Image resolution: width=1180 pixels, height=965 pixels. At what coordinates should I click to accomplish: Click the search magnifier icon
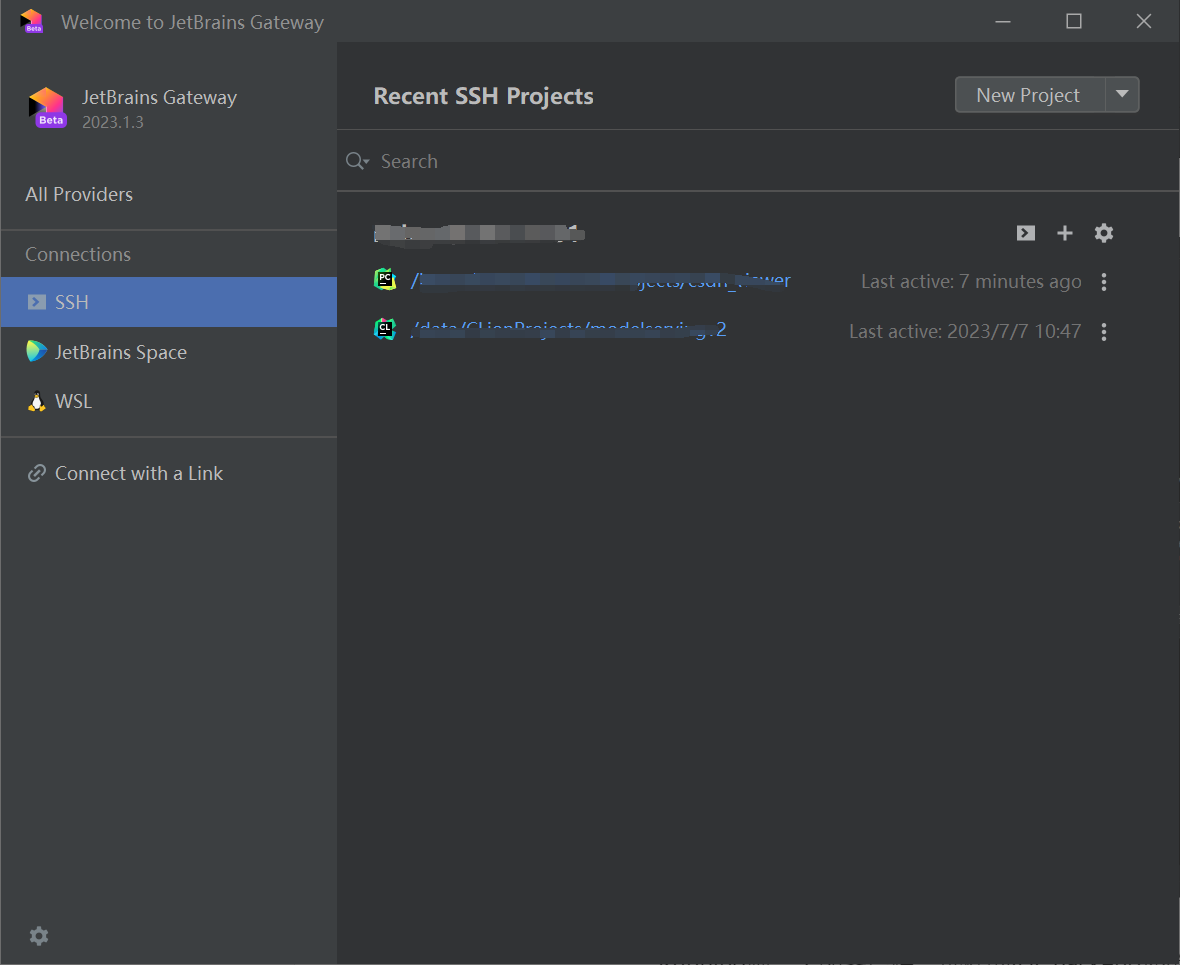click(x=357, y=161)
